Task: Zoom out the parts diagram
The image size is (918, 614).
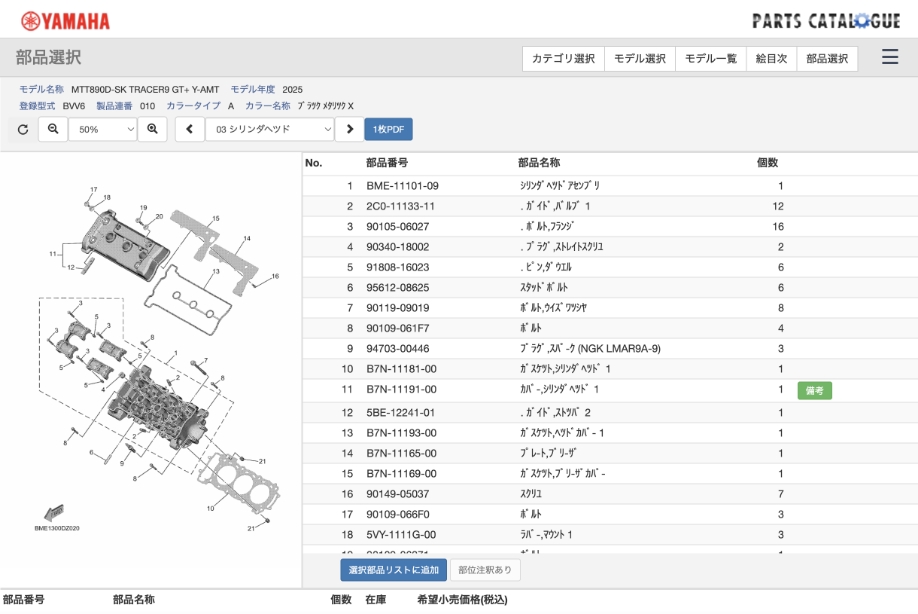Action: click(53, 129)
